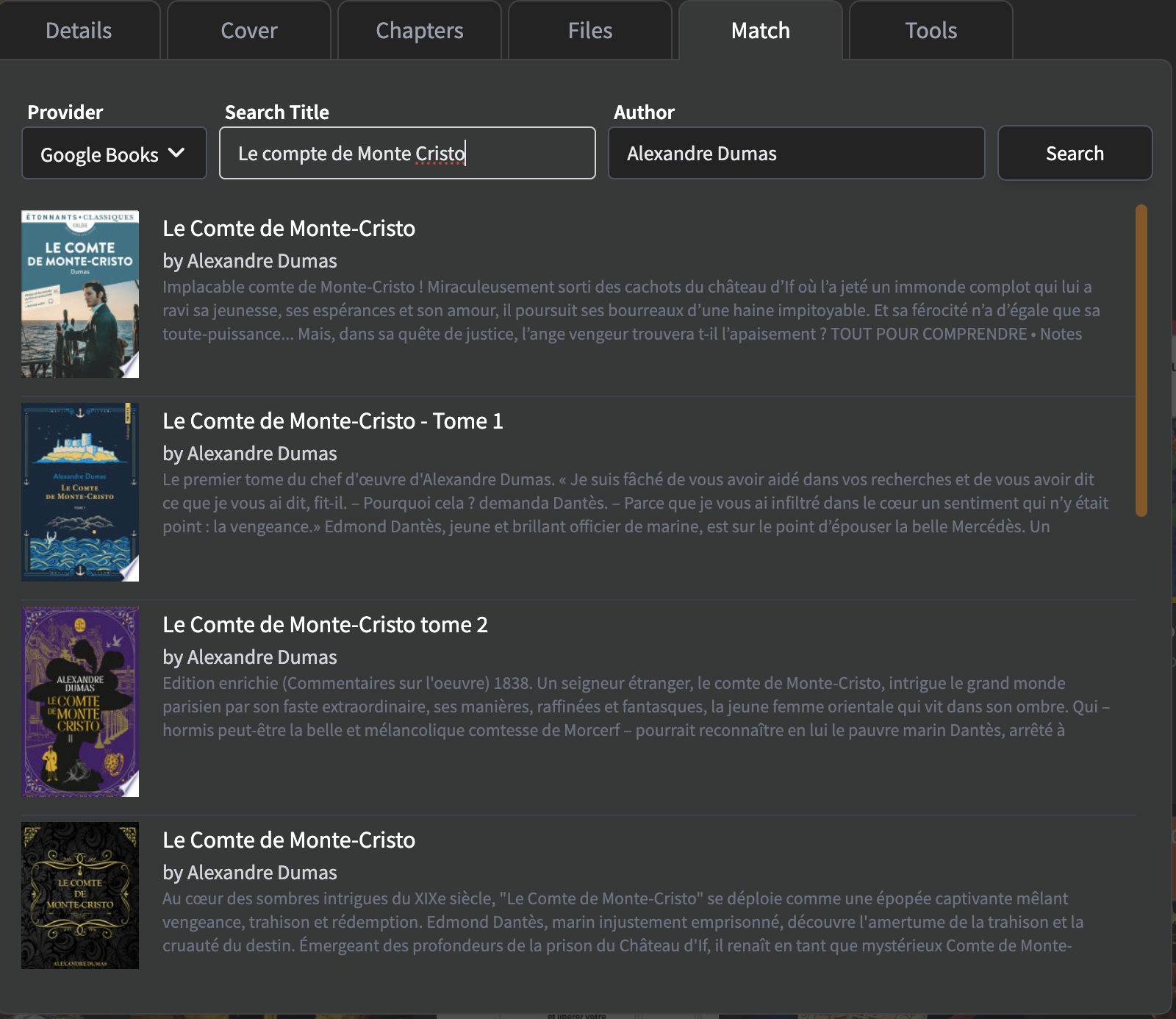Open the Details tab
The width and height of the screenshot is (1176, 1019).
tap(79, 31)
